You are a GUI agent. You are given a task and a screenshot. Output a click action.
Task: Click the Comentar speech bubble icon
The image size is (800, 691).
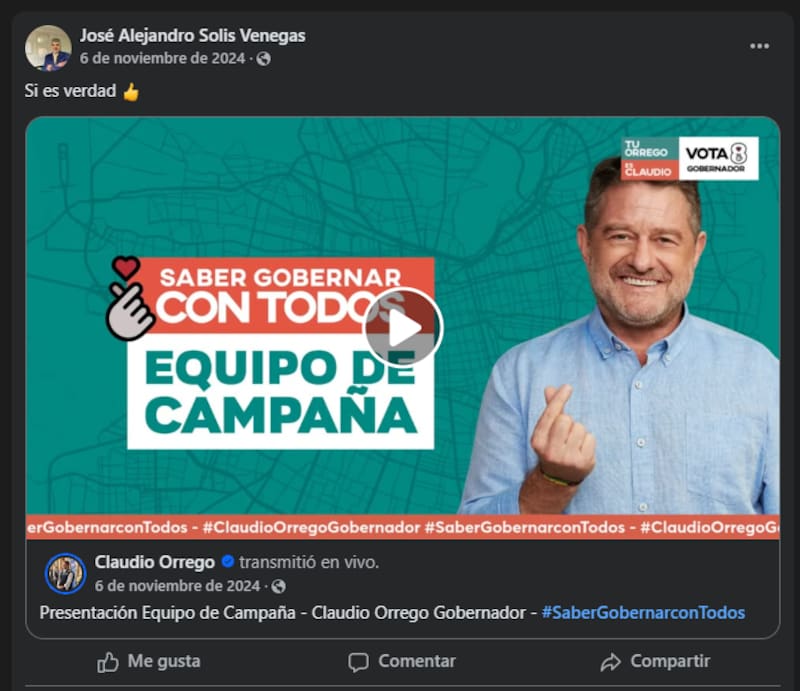(x=358, y=662)
